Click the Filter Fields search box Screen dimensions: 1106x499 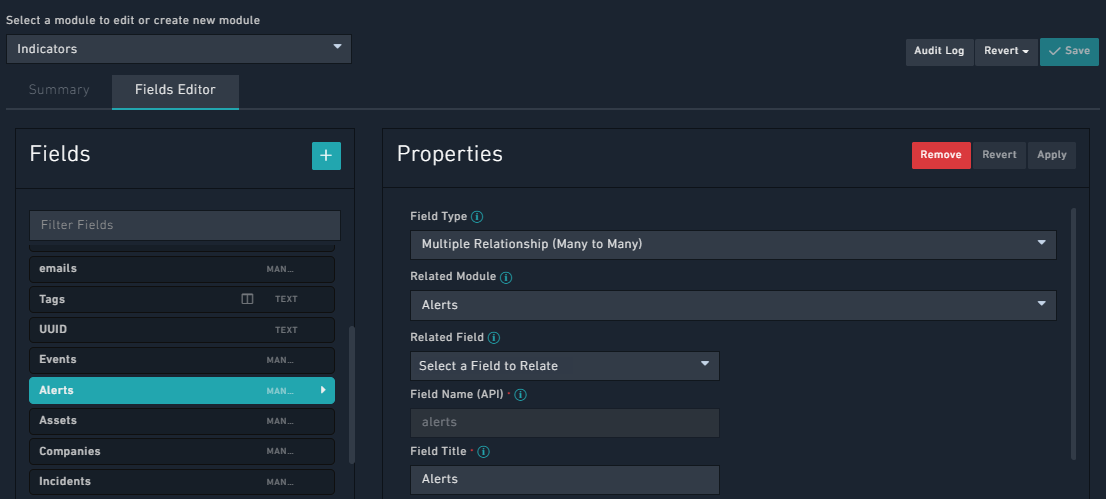[x=185, y=225]
